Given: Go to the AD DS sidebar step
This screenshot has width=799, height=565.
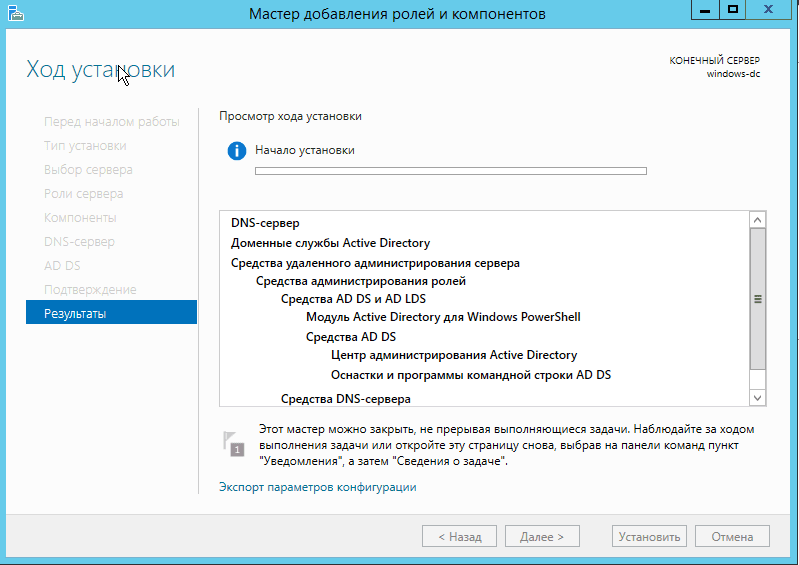Looking at the screenshot, I should point(62,265).
